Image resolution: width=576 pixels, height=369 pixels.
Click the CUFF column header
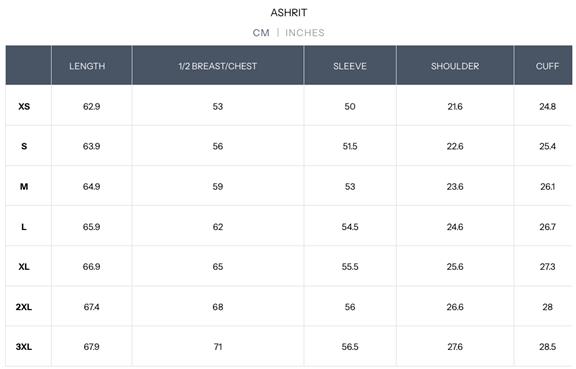pos(547,66)
